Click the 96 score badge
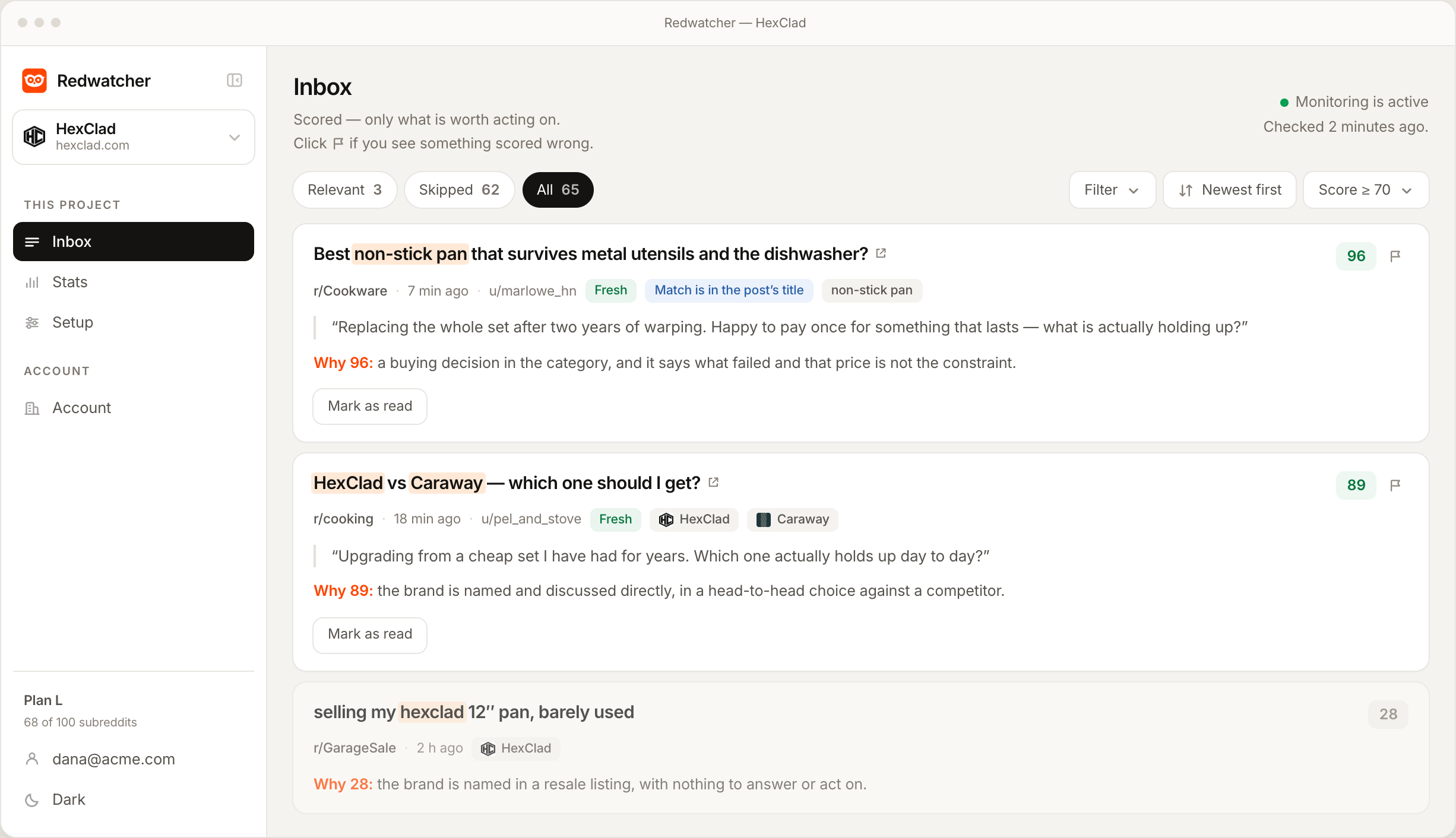 point(1356,256)
